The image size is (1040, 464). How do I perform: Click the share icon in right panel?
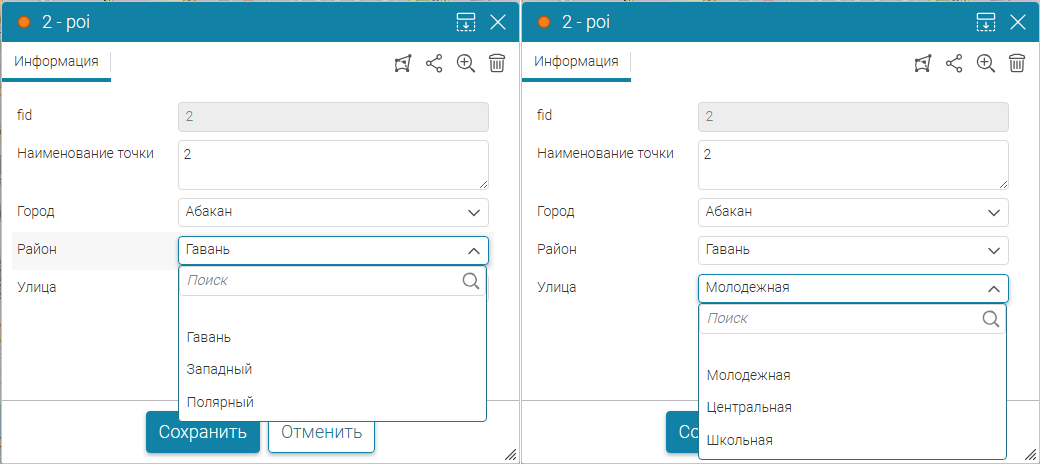click(954, 64)
